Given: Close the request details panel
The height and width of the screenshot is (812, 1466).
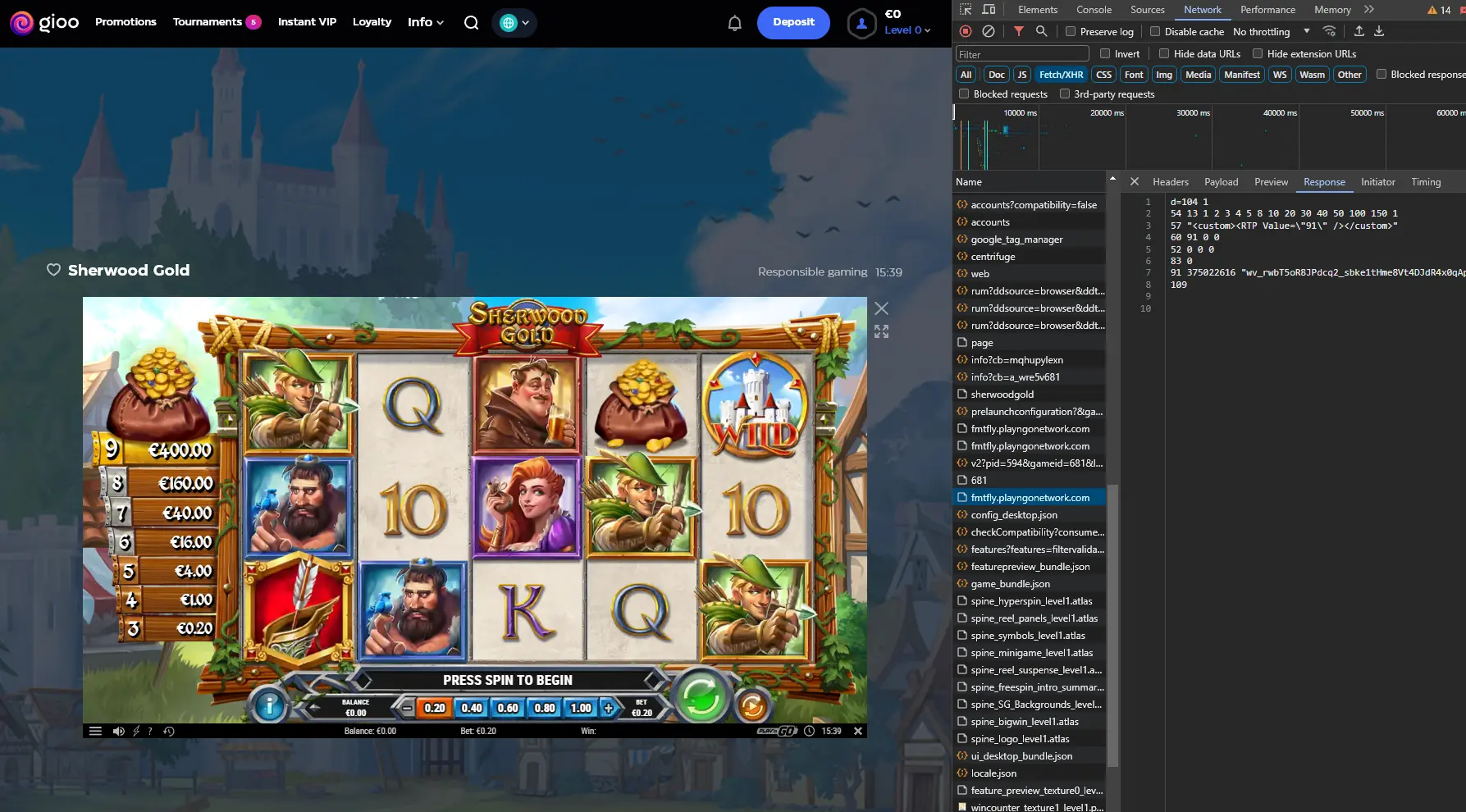Looking at the screenshot, I should coord(1134,182).
